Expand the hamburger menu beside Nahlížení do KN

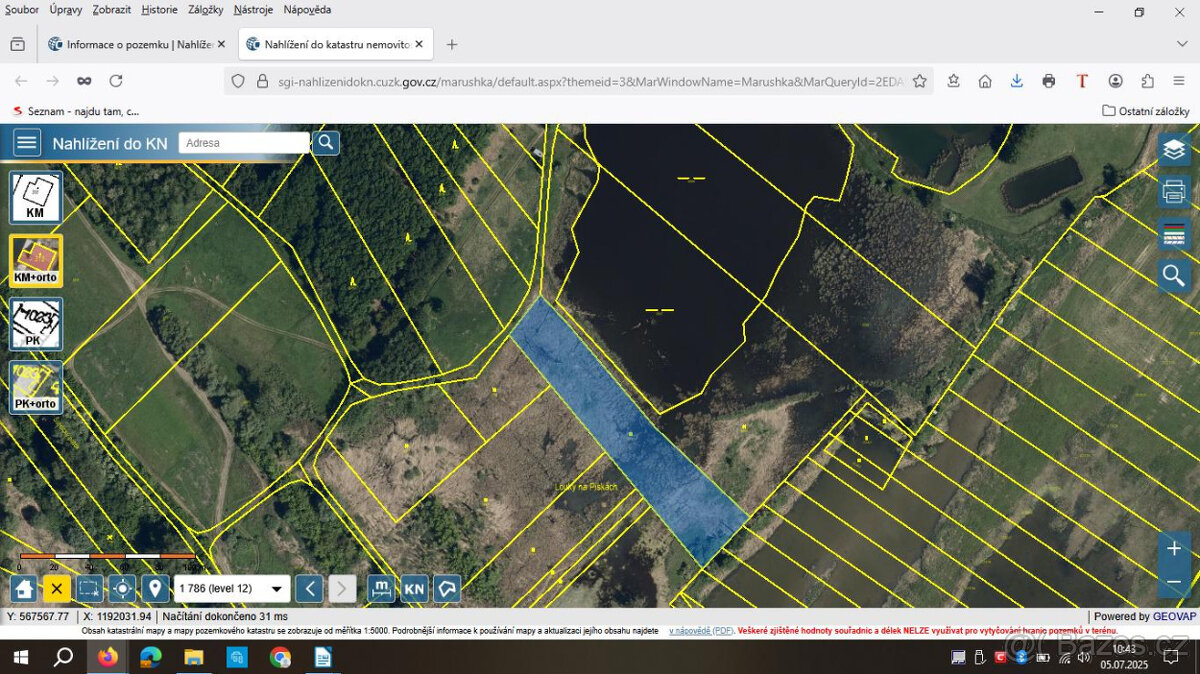27,143
